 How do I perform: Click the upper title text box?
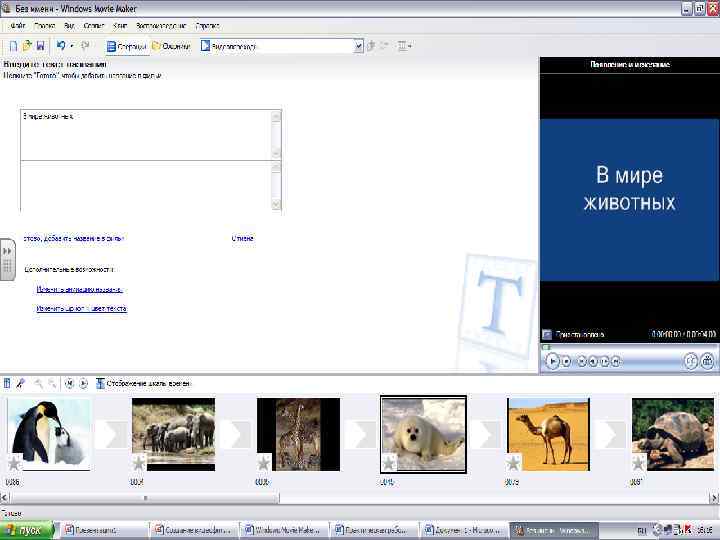tap(146, 135)
